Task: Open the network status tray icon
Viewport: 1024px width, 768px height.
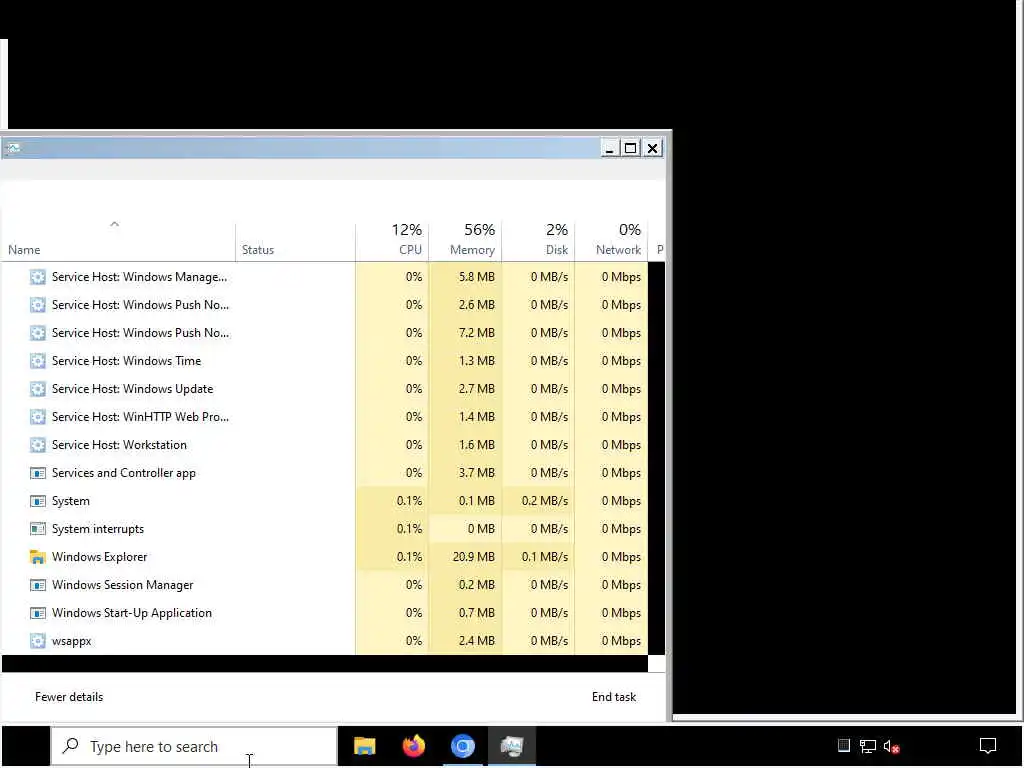Action: [867, 746]
